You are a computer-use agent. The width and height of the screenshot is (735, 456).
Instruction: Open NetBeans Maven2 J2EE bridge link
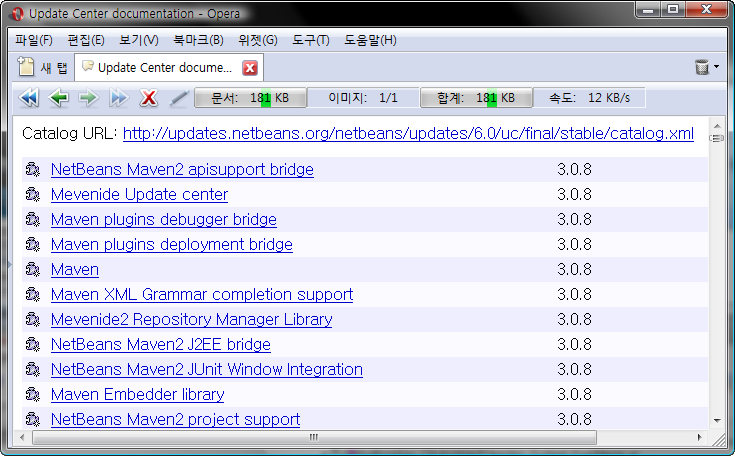pos(161,344)
